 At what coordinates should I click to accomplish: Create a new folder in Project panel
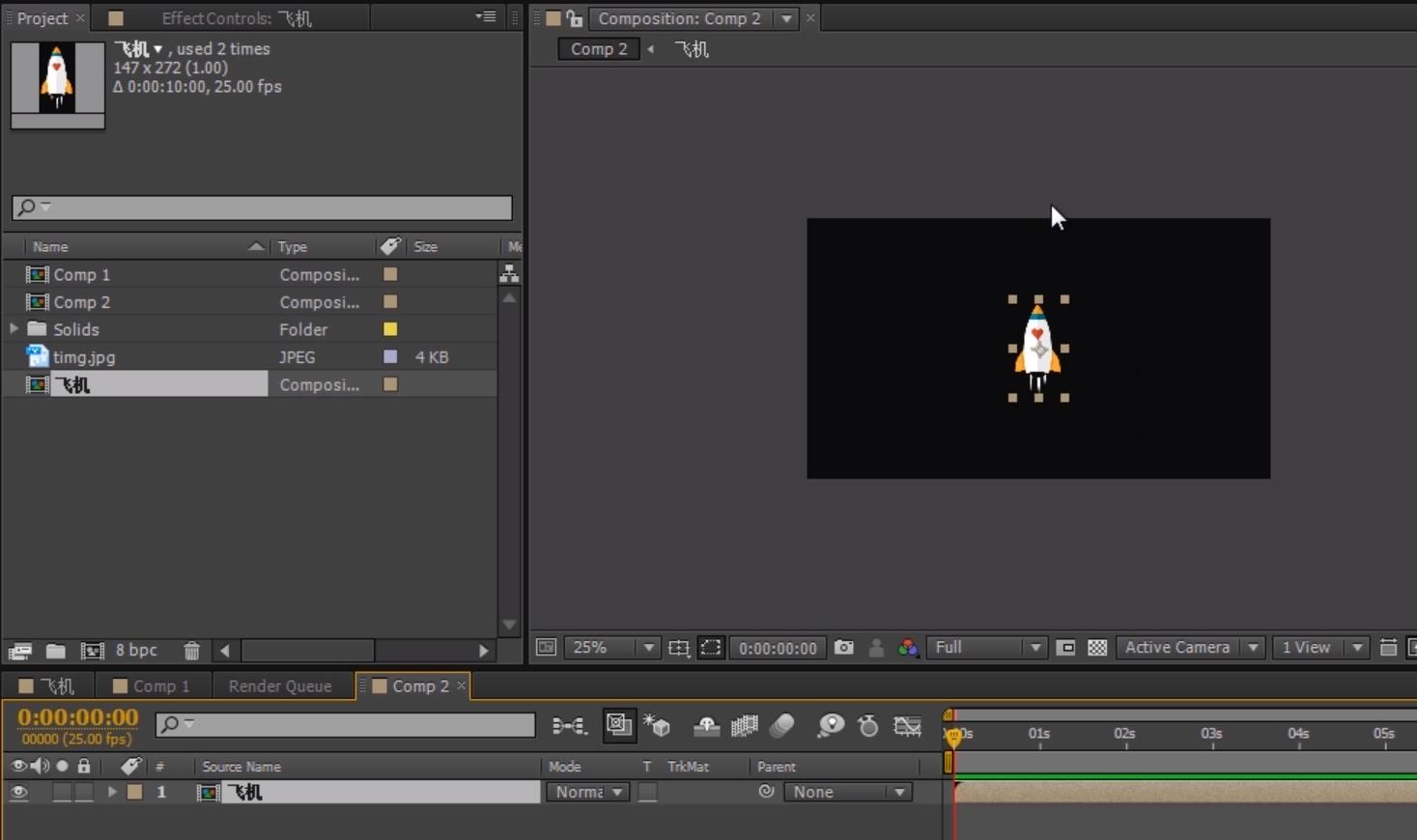tap(56, 651)
